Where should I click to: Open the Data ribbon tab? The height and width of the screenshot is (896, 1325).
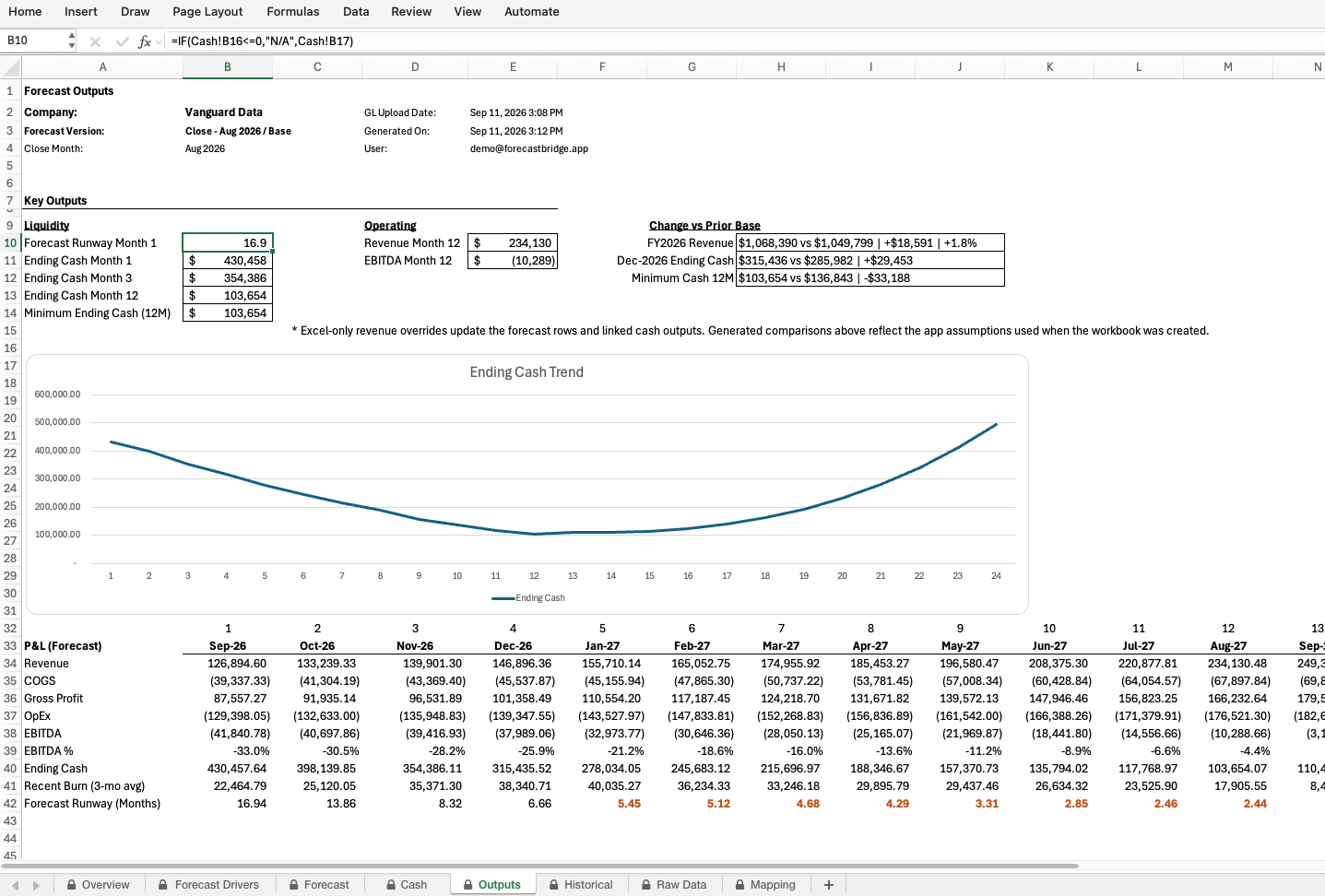tap(356, 12)
